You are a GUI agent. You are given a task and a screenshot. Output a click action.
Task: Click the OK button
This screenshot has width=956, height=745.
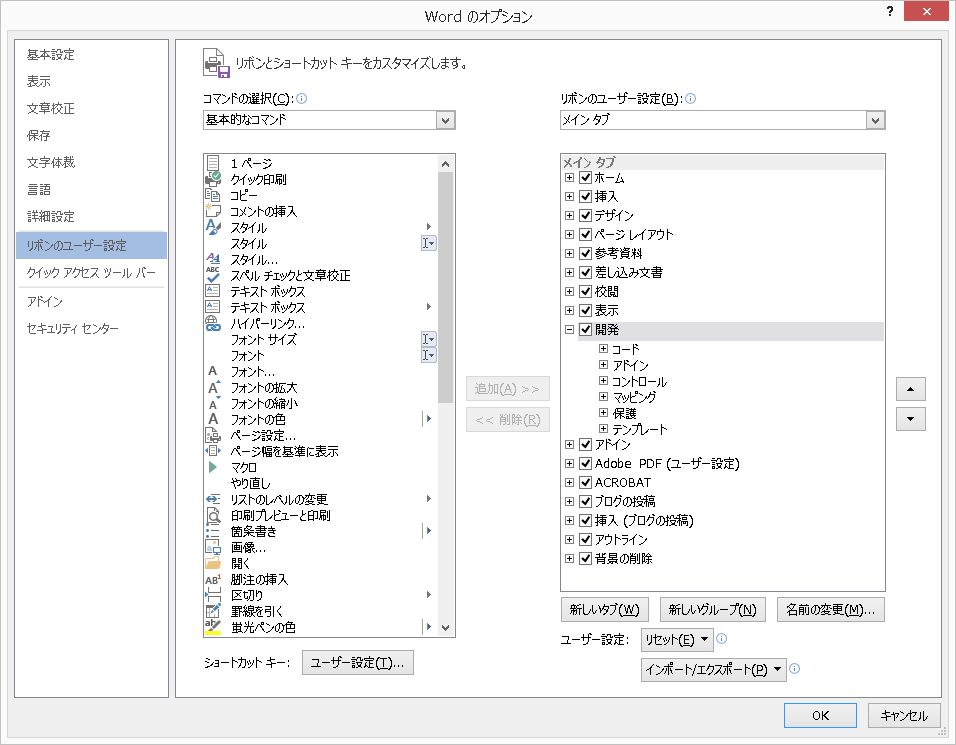(820, 715)
